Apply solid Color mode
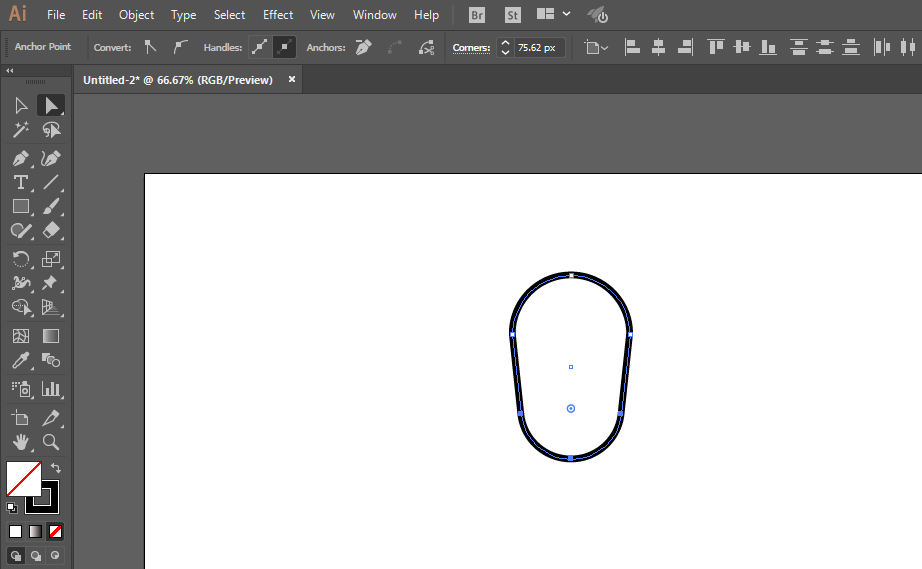The width and height of the screenshot is (922, 569). 15,531
